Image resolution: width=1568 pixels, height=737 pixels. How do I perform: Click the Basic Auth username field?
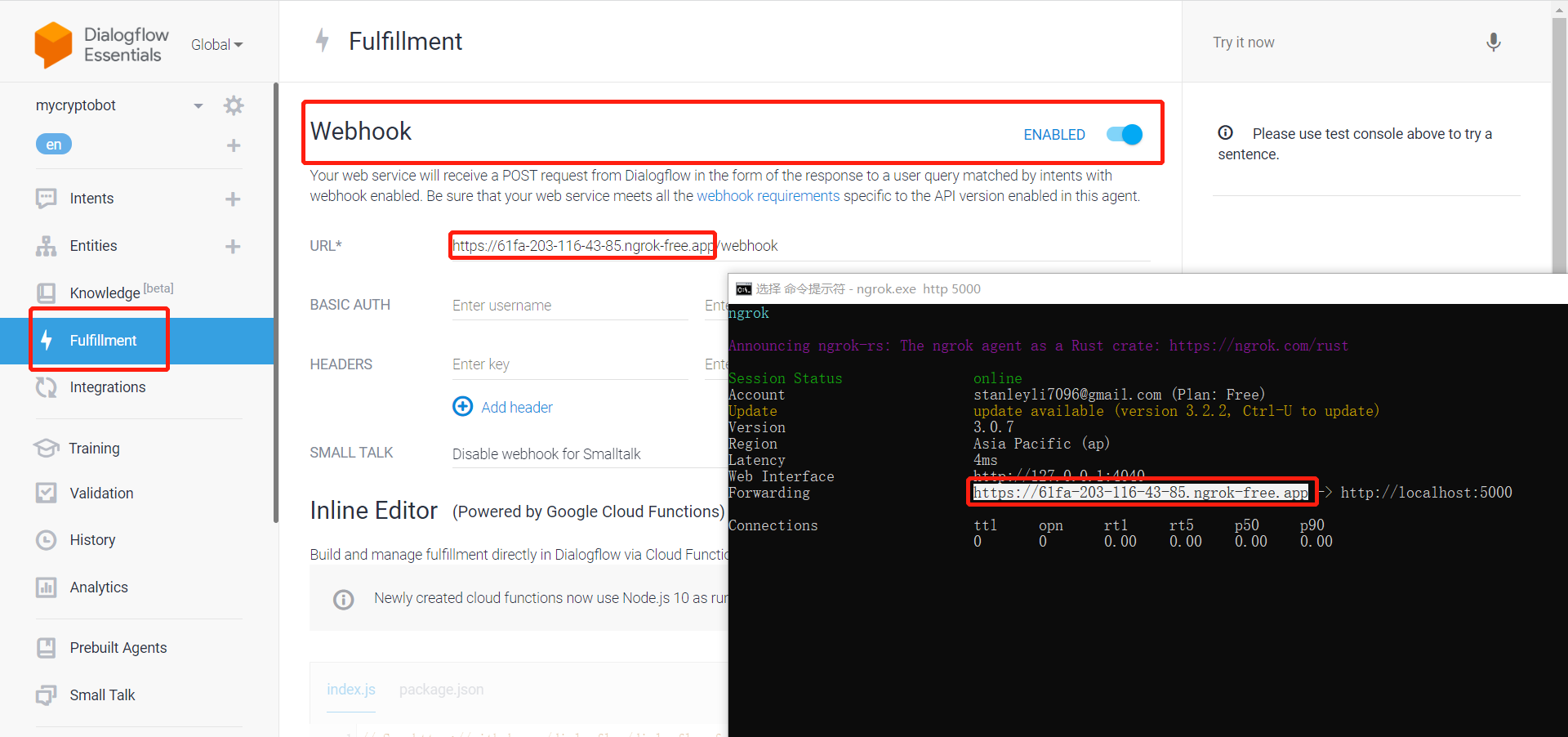(570, 306)
